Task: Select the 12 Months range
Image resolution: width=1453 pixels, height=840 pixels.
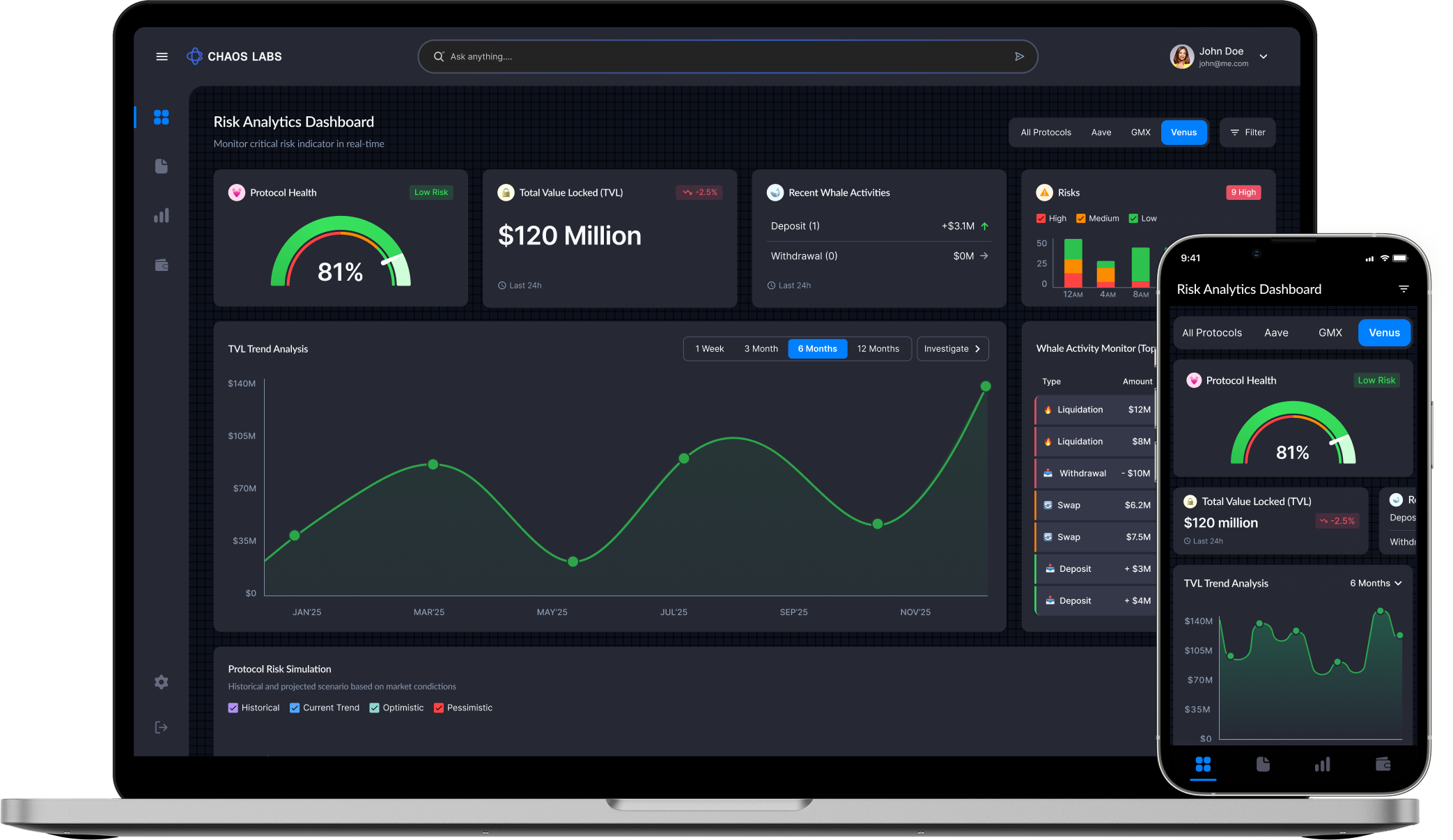Action: click(878, 349)
